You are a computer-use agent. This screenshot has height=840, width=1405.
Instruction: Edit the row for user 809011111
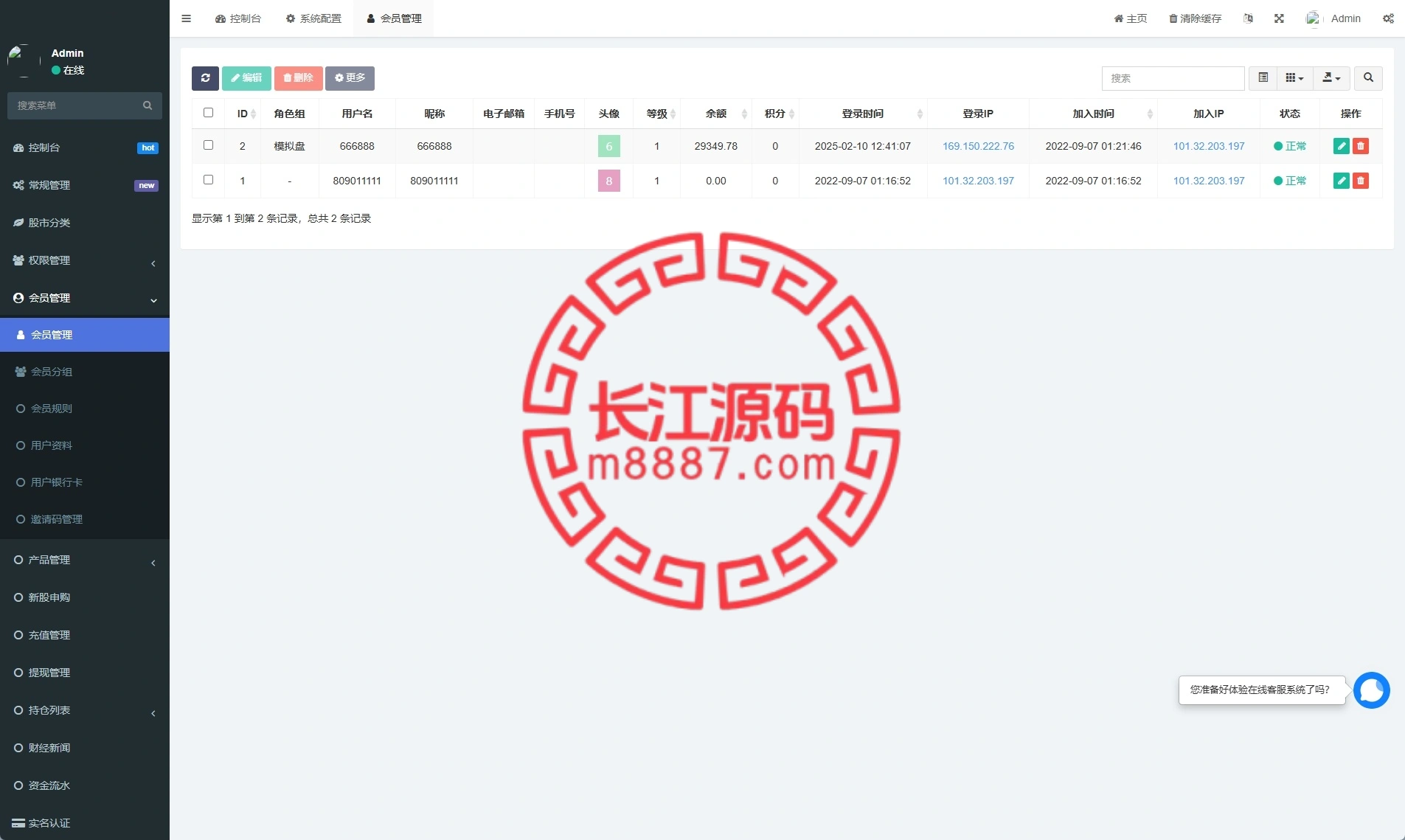point(1341,181)
